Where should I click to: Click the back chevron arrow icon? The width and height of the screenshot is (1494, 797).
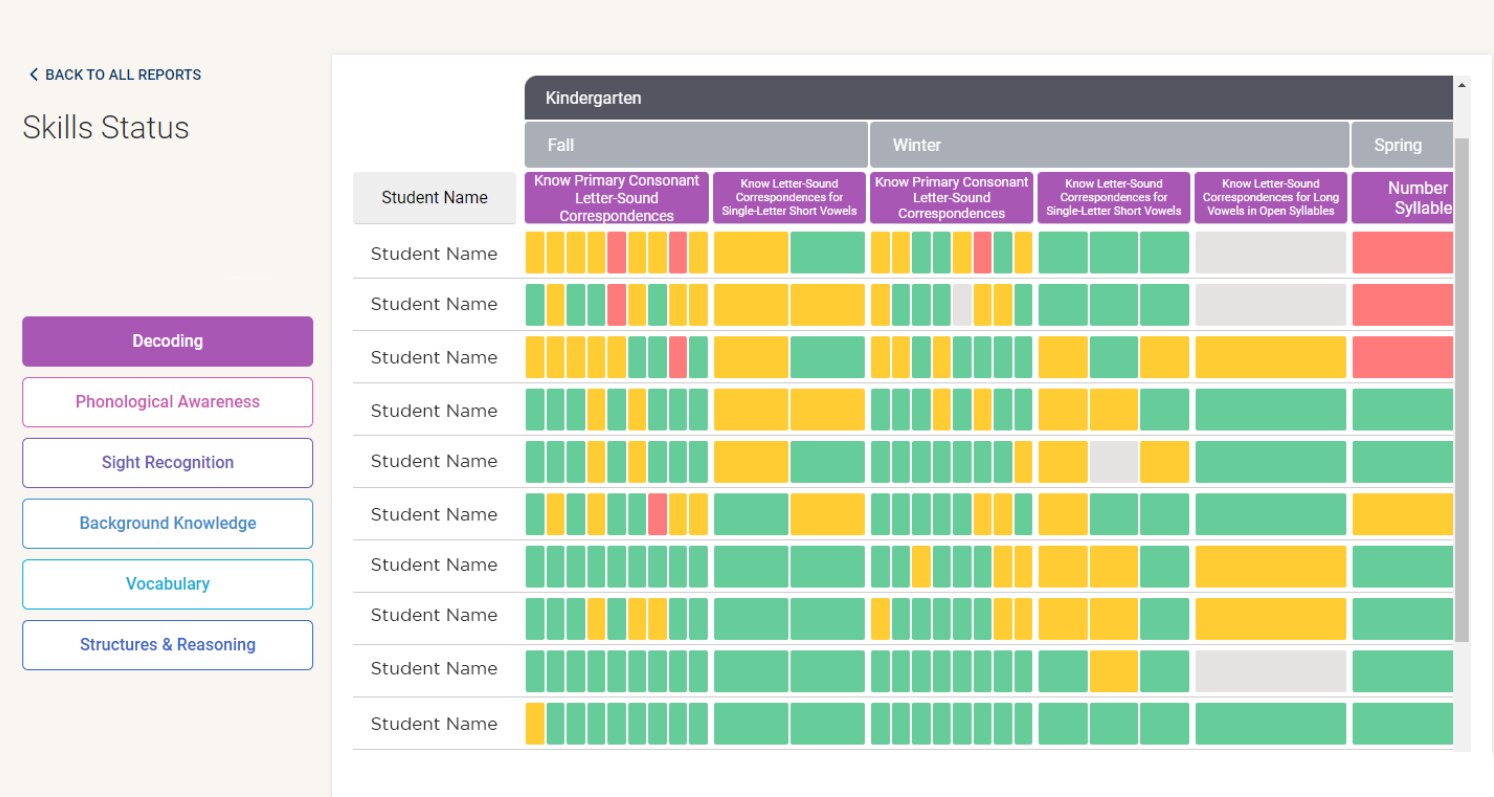tap(33, 75)
